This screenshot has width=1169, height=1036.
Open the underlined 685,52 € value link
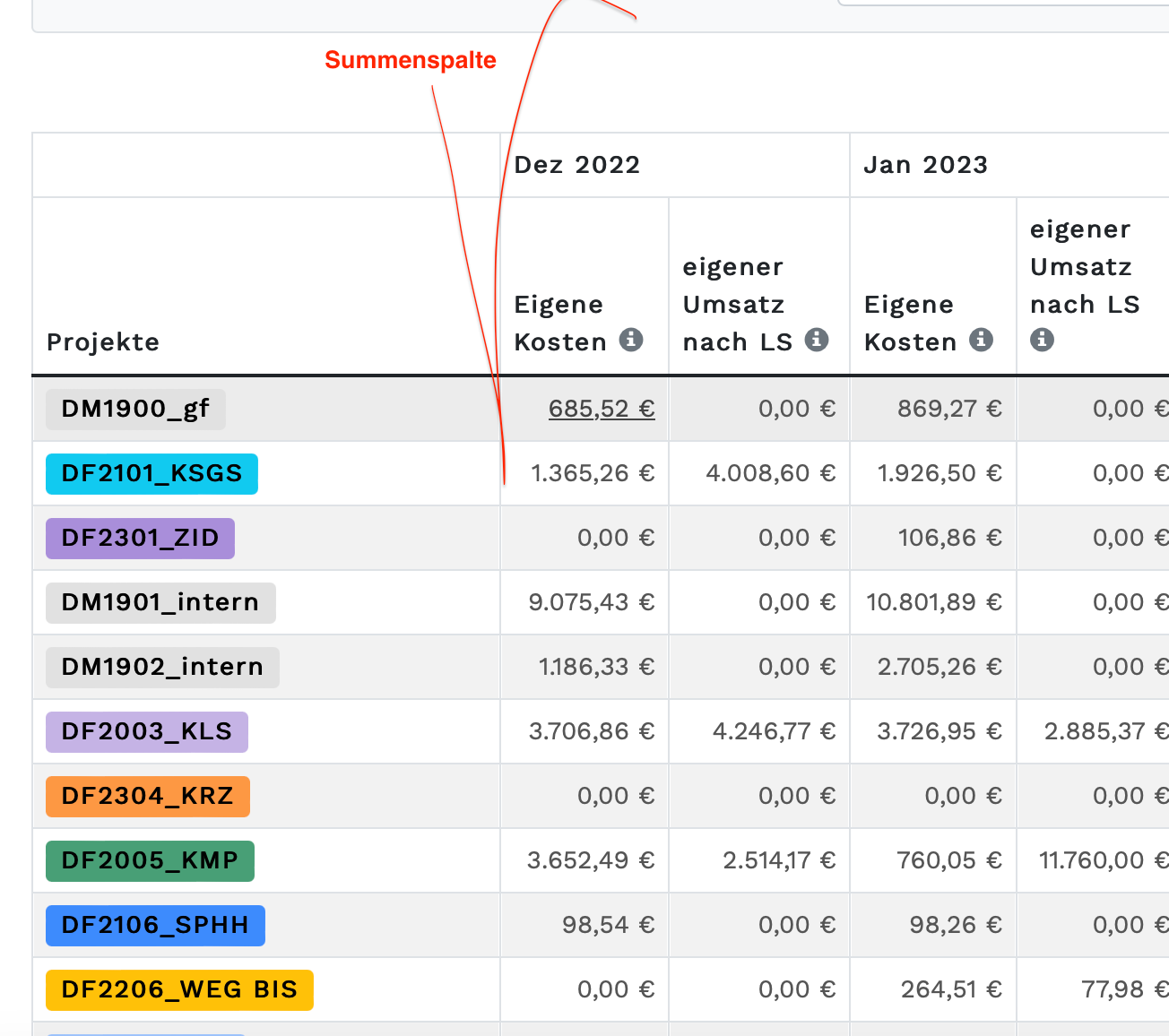pos(602,409)
